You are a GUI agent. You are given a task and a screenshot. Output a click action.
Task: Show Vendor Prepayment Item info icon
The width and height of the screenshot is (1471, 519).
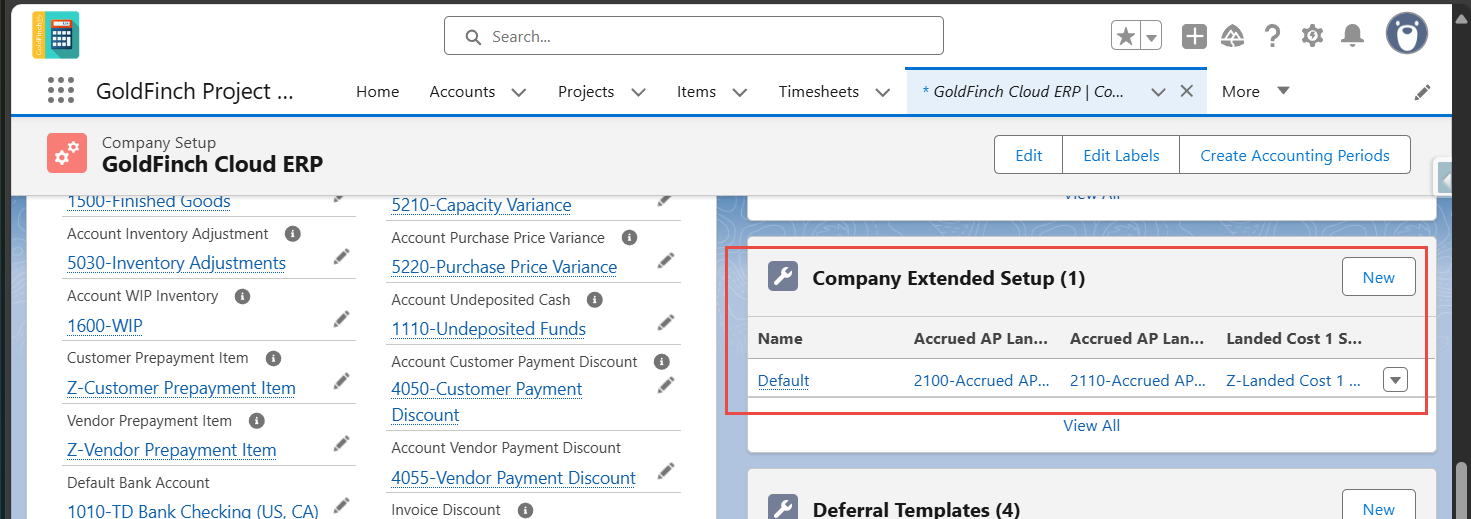pyautogui.click(x=256, y=420)
